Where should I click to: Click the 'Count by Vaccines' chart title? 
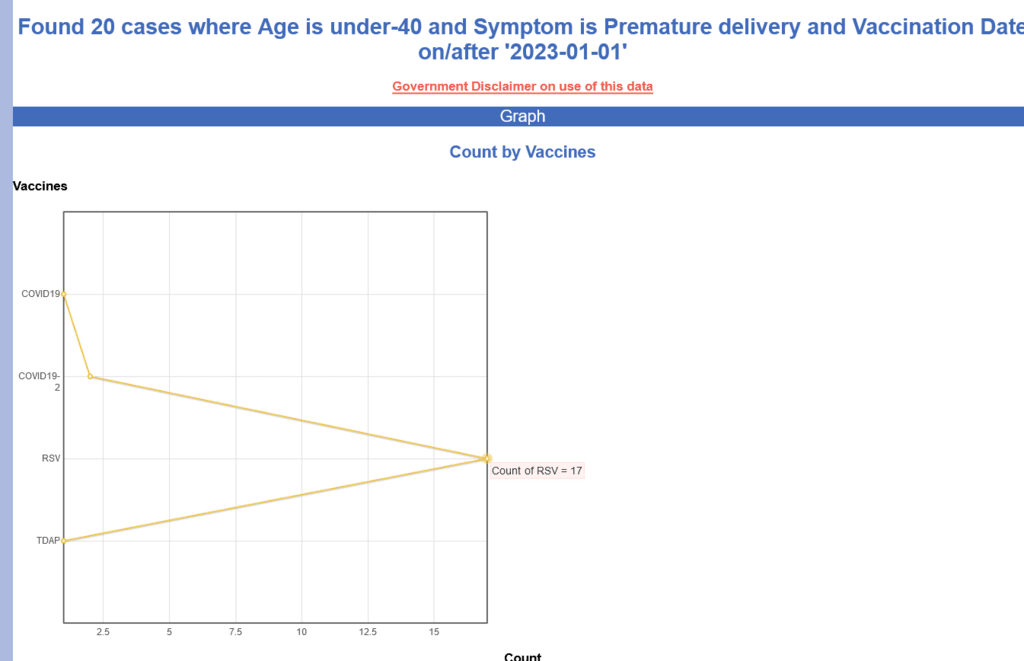[522, 152]
